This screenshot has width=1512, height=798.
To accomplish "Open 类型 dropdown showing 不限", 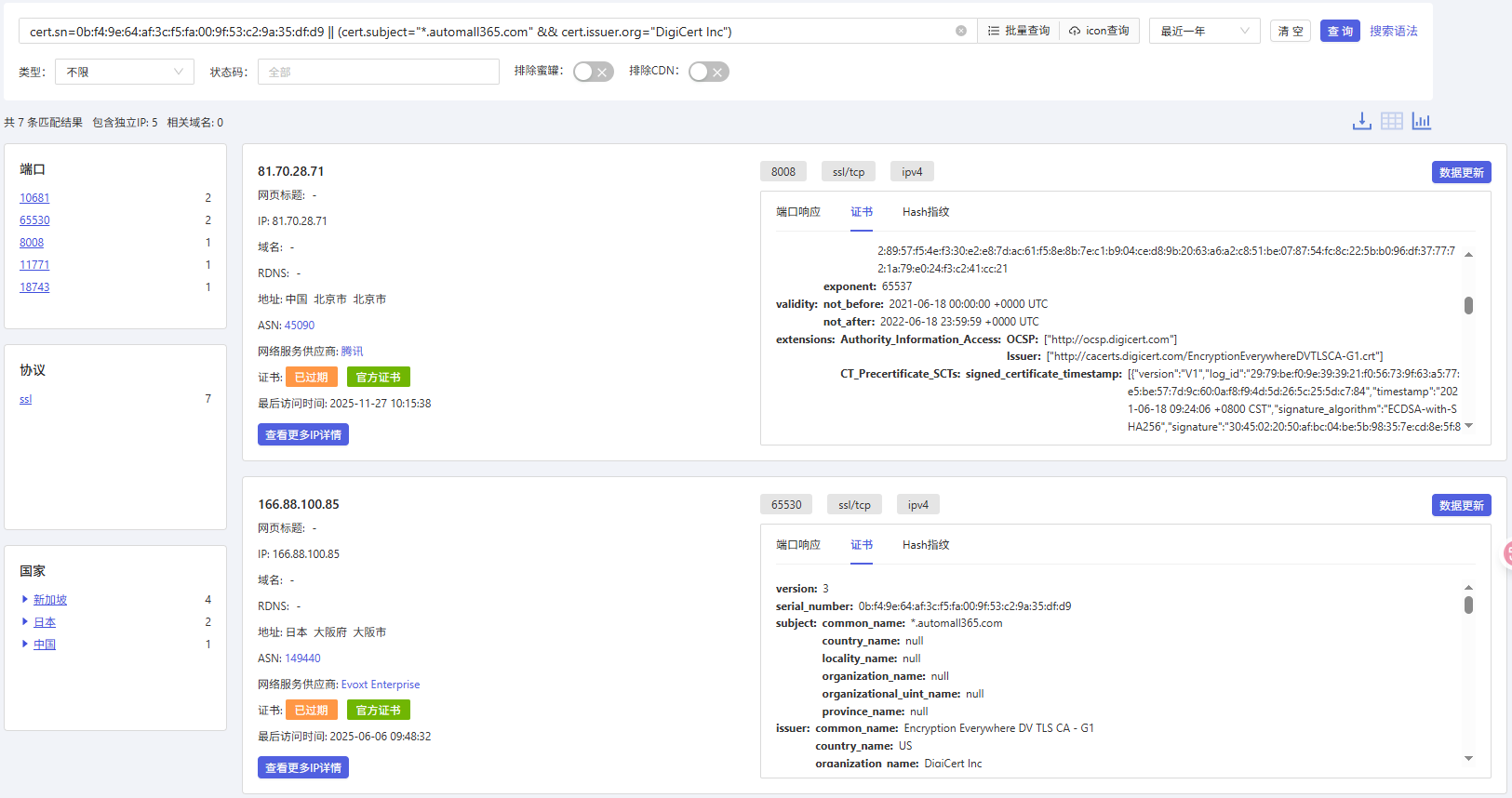I will point(125,72).
